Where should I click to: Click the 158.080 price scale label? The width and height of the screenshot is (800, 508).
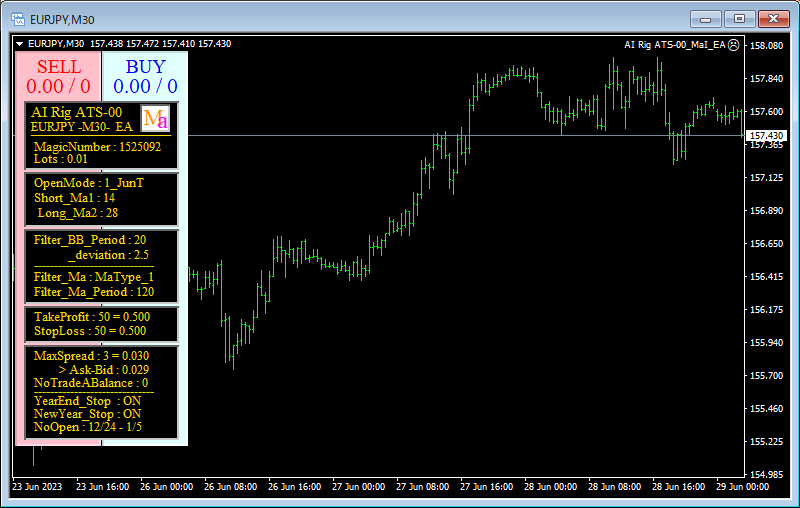(x=766, y=46)
